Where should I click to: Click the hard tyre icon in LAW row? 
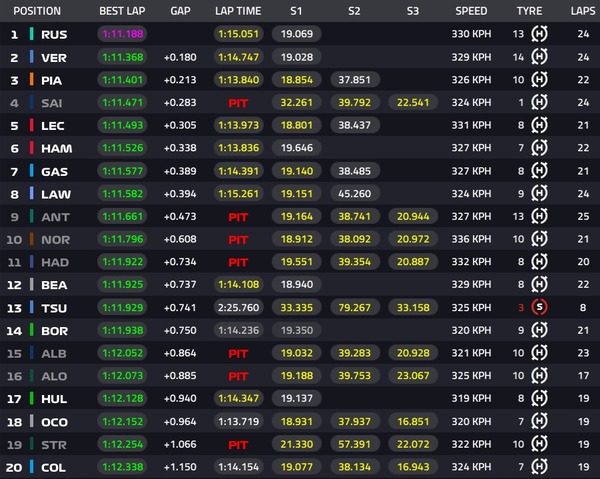(539, 194)
